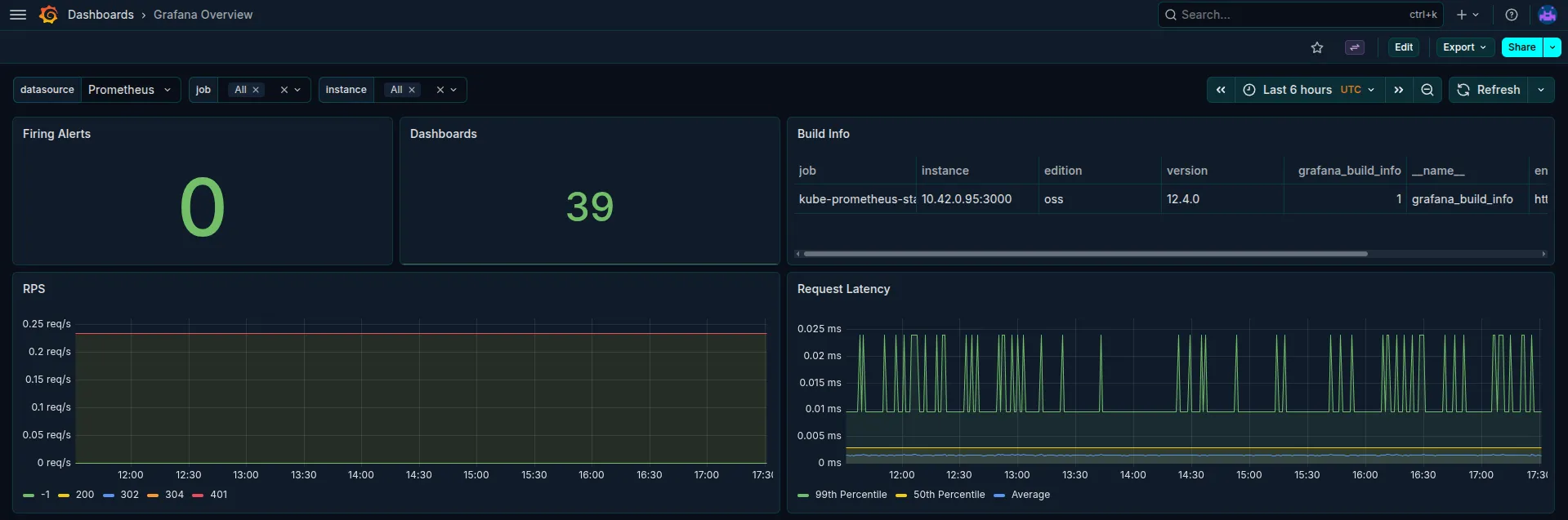Clear the instance variable selection
The image size is (1568, 520).
pyautogui.click(x=440, y=90)
